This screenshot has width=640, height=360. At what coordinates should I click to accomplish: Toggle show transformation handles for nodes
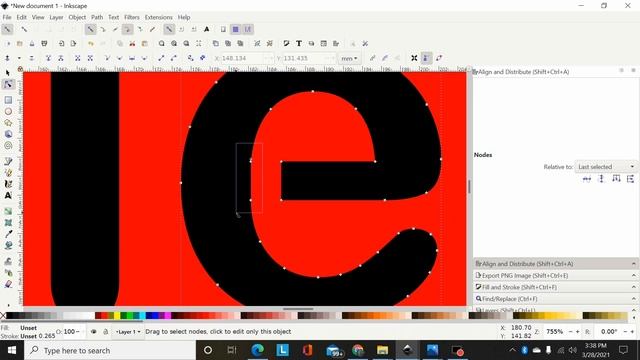point(414,58)
